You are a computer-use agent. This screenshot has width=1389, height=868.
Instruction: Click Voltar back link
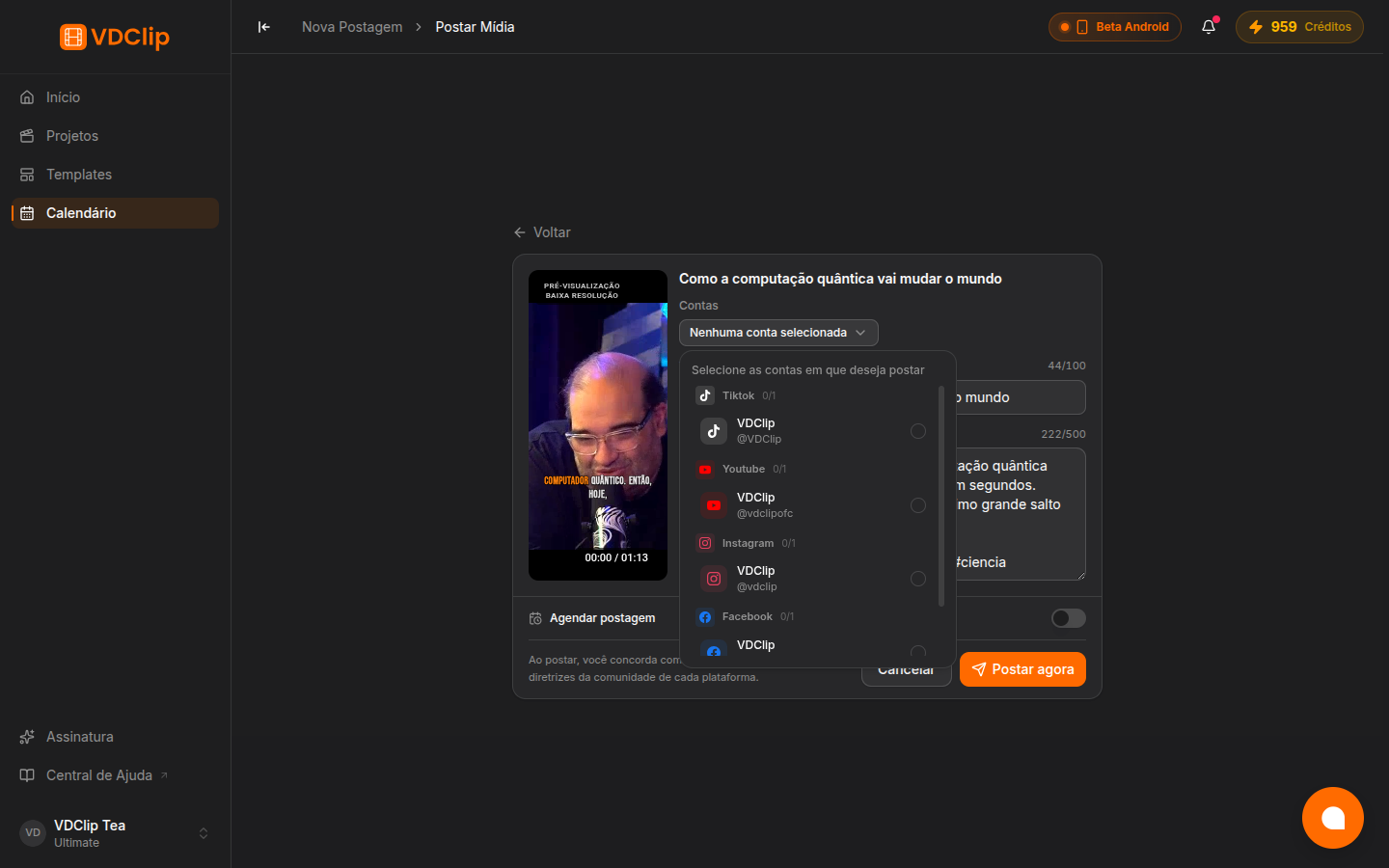tap(542, 232)
